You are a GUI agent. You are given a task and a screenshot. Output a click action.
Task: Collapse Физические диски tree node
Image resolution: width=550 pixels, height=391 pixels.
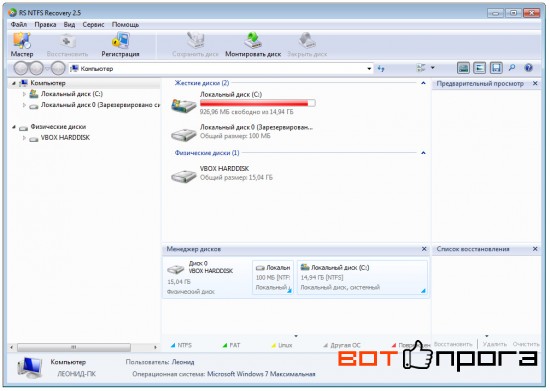click(14, 127)
